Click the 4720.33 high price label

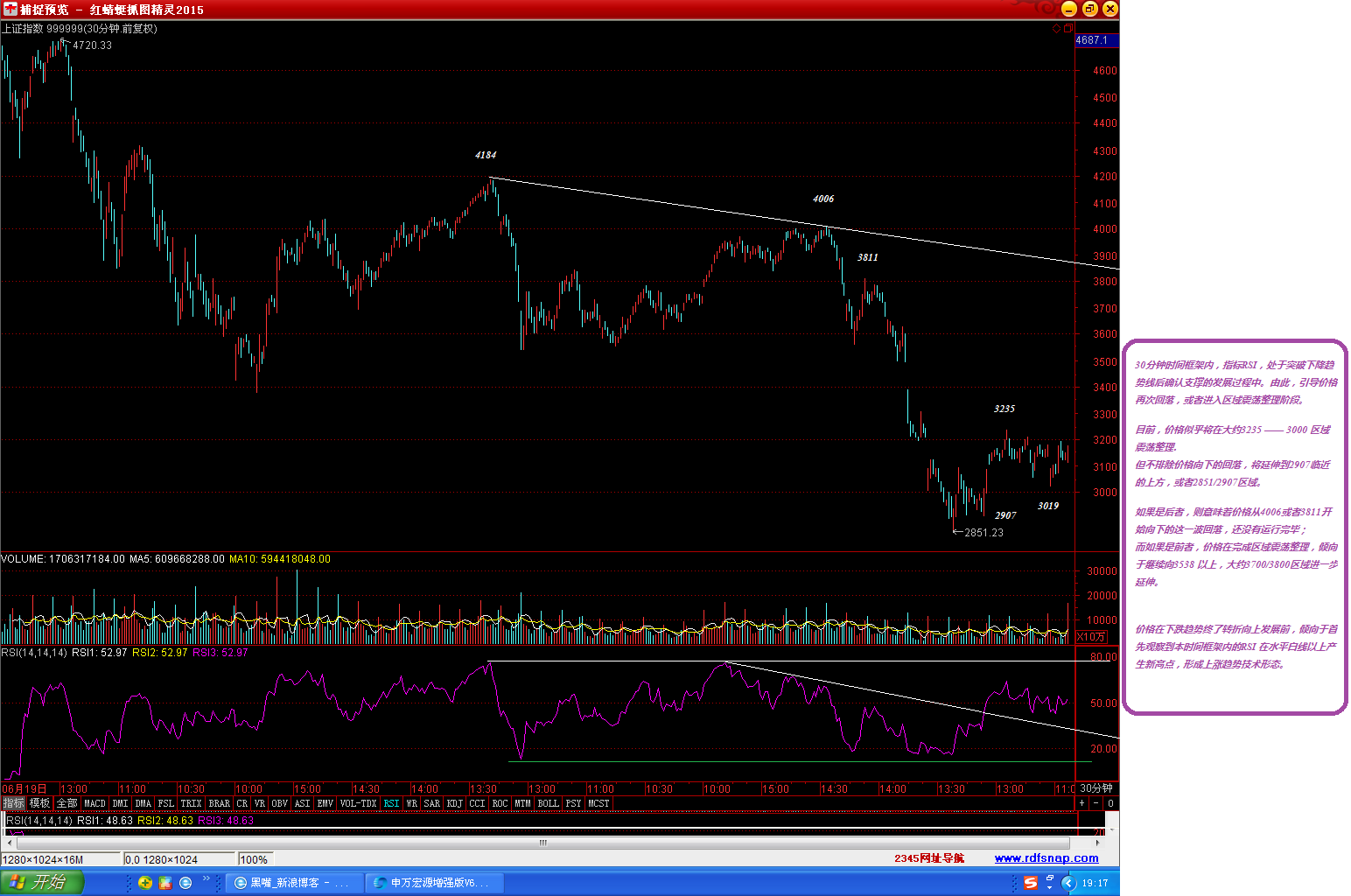(92, 45)
